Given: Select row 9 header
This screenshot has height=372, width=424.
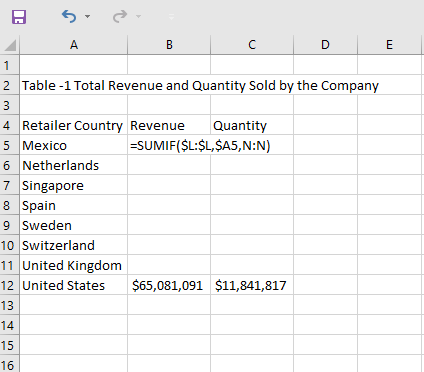Looking at the screenshot, I should click(9, 225).
